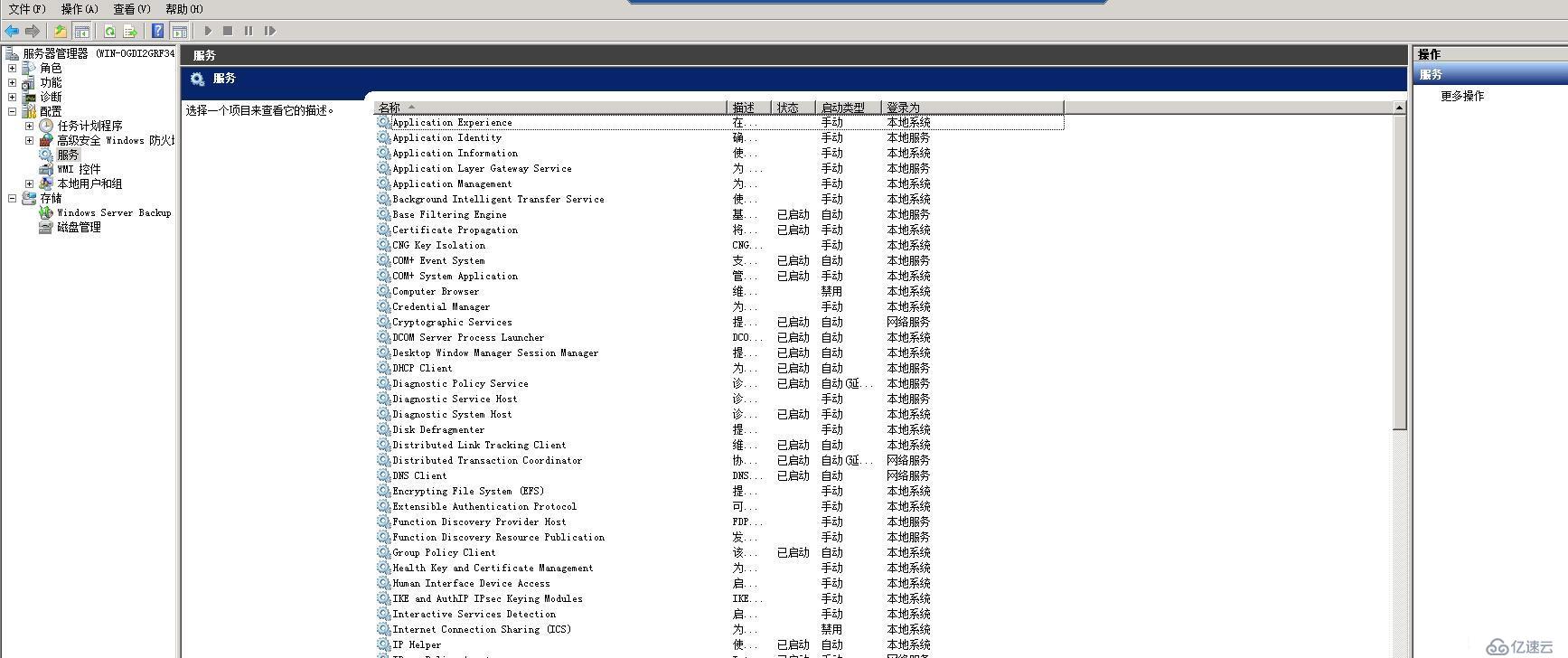Screen dimensions: 1568x658
Task: Select the Diagnostic Policy Service row
Action: click(719, 383)
